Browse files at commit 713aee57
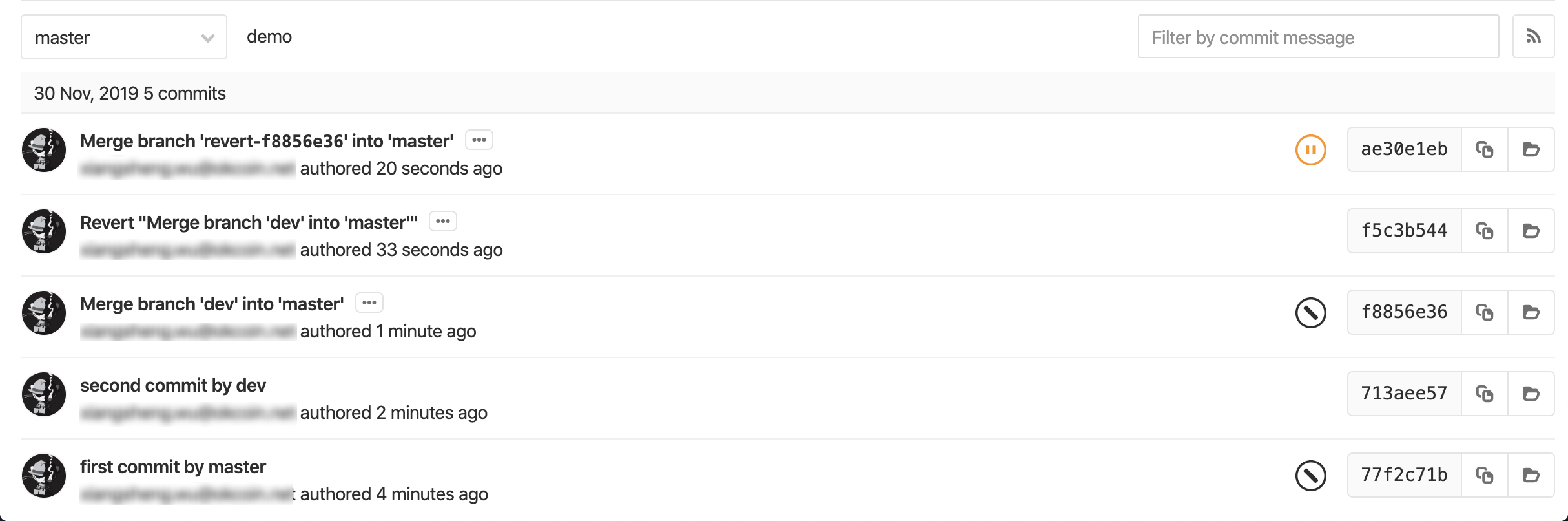1568x521 pixels. pos(1532,393)
